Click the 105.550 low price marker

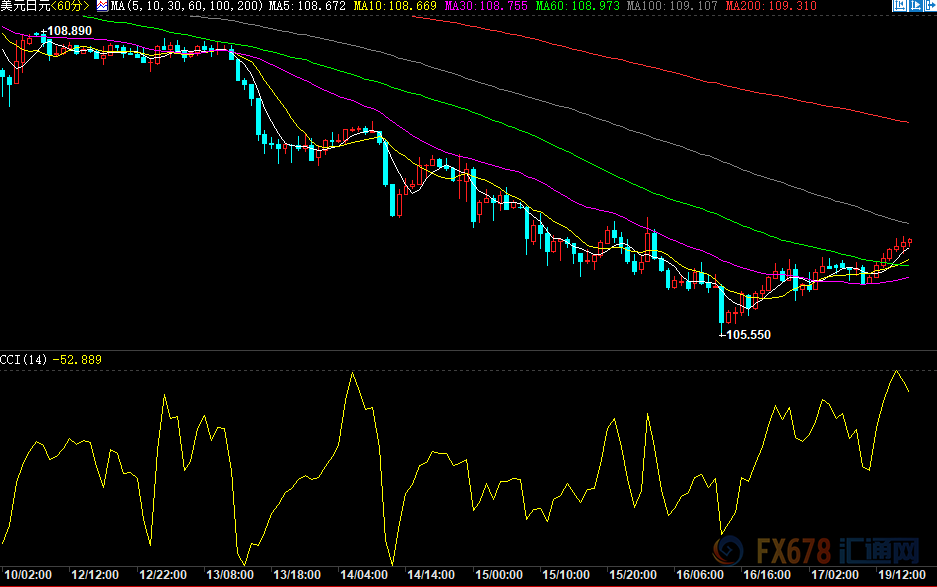click(x=748, y=335)
